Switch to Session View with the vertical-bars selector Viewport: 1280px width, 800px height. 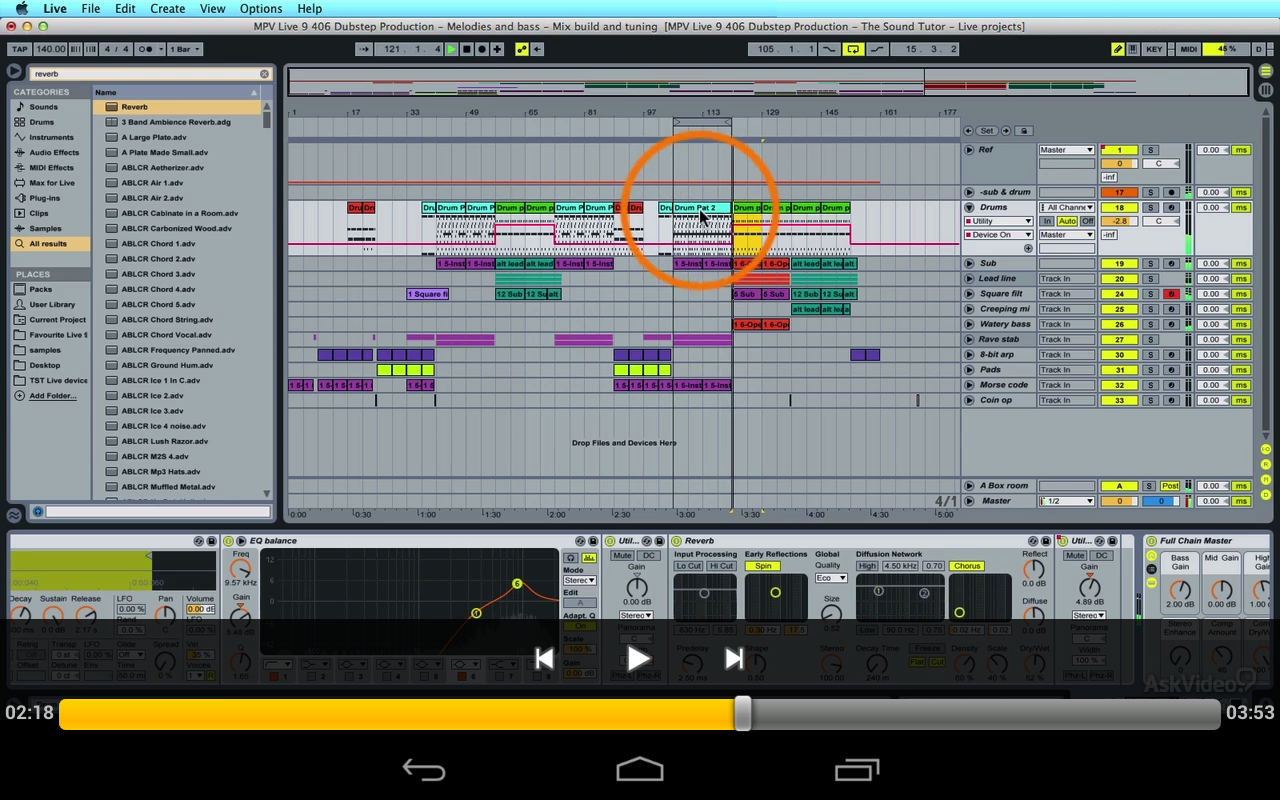pos(1266,89)
